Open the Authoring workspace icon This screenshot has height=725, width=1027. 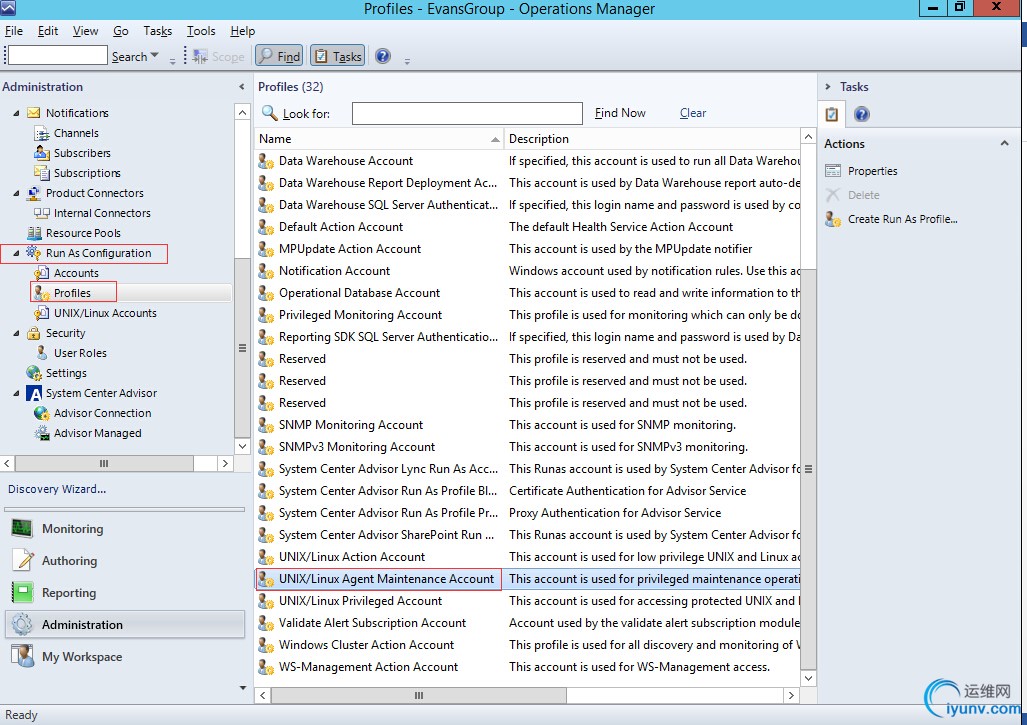tap(22, 561)
